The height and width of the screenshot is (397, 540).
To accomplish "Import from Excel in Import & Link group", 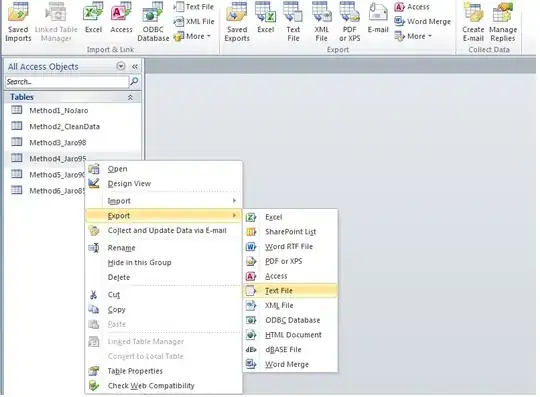I will click(93, 18).
